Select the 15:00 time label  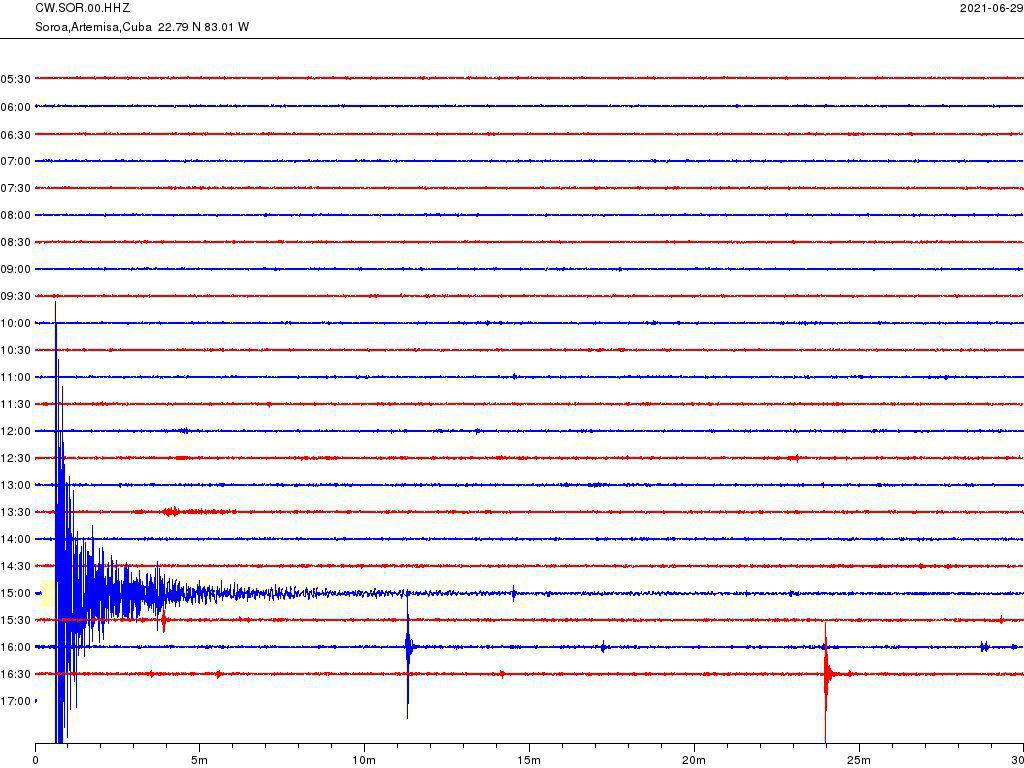point(16,594)
